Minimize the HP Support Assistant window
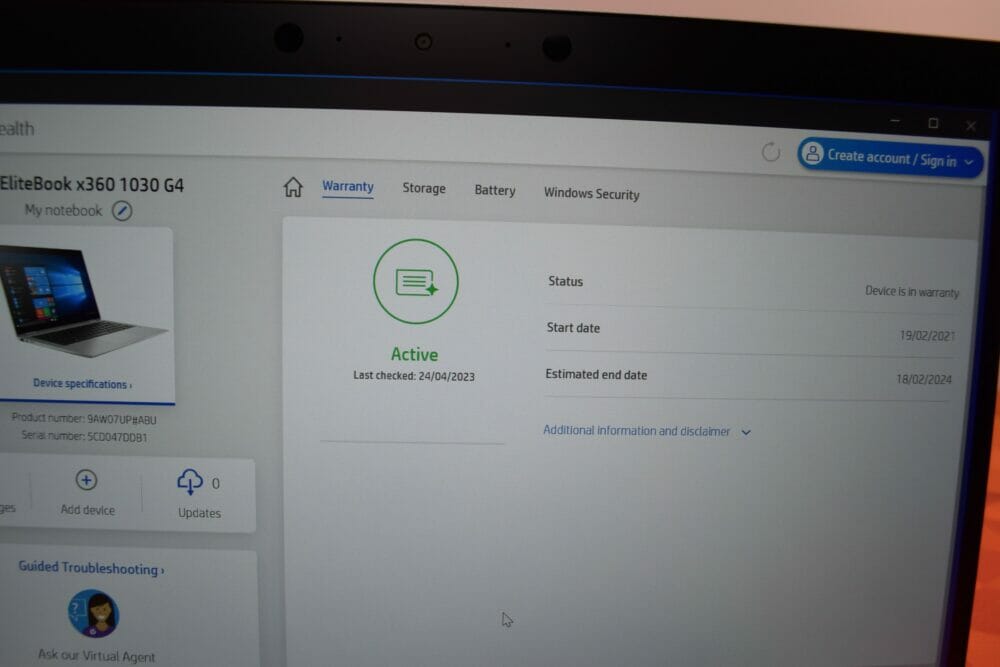The image size is (1000, 667). point(895,121)
